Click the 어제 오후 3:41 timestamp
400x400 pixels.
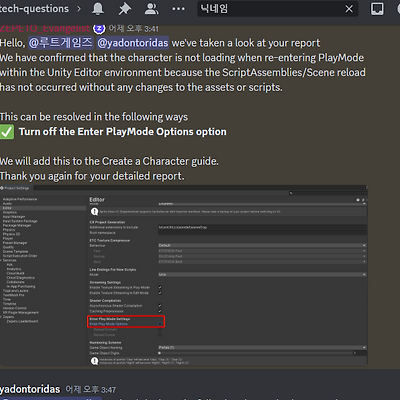coord(134,29)
